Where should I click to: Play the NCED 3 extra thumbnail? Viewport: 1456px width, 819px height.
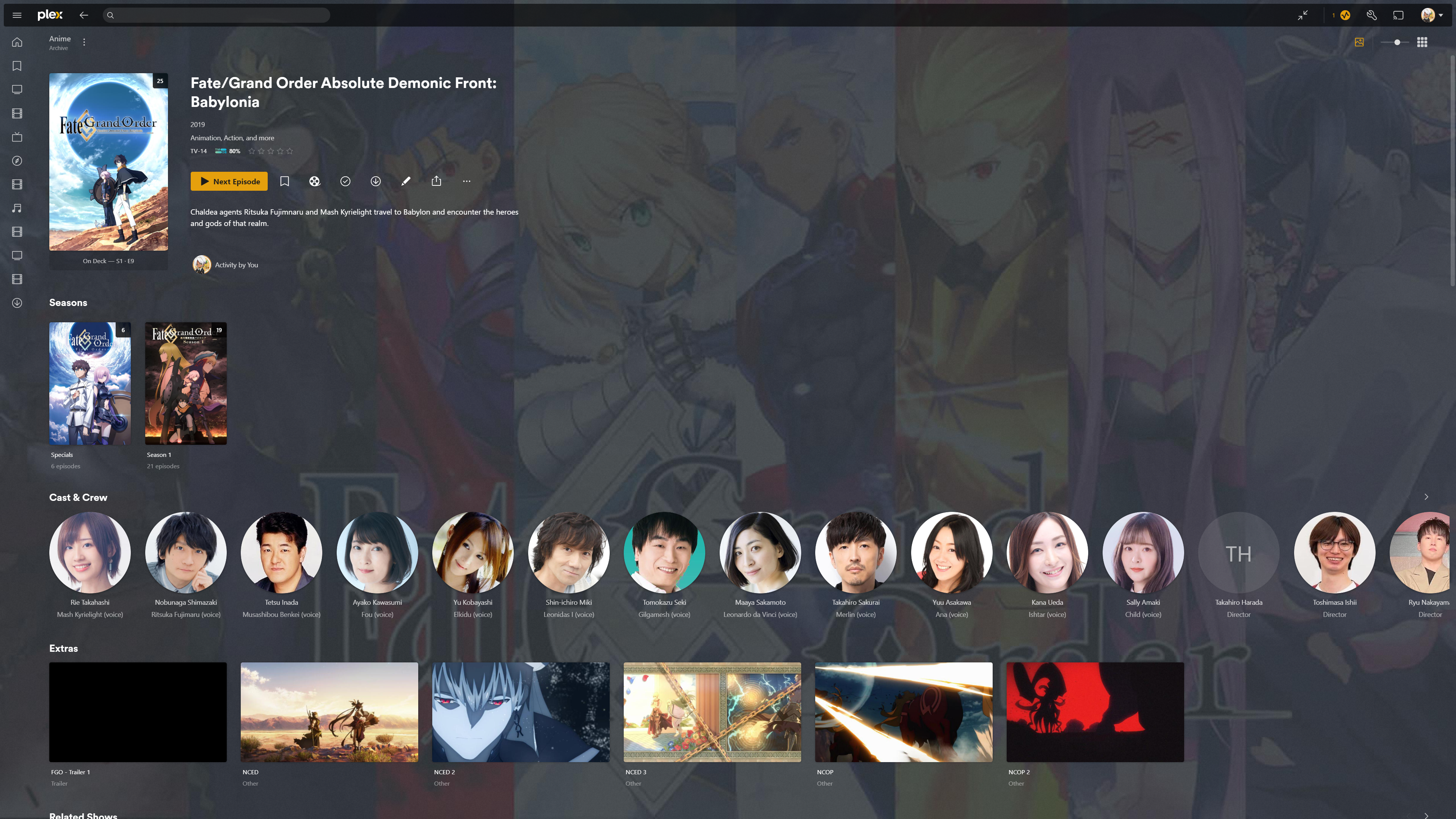point(712,712)
